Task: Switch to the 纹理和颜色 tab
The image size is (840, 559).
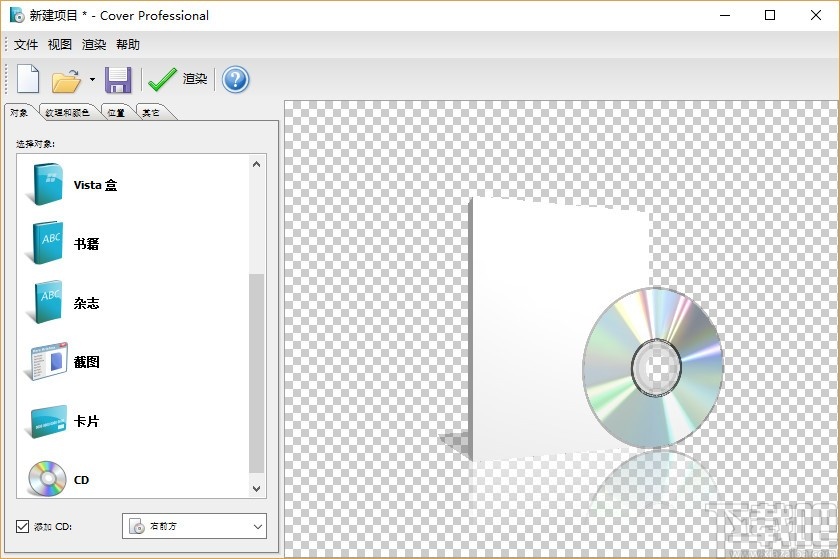Action: [68, 113]
